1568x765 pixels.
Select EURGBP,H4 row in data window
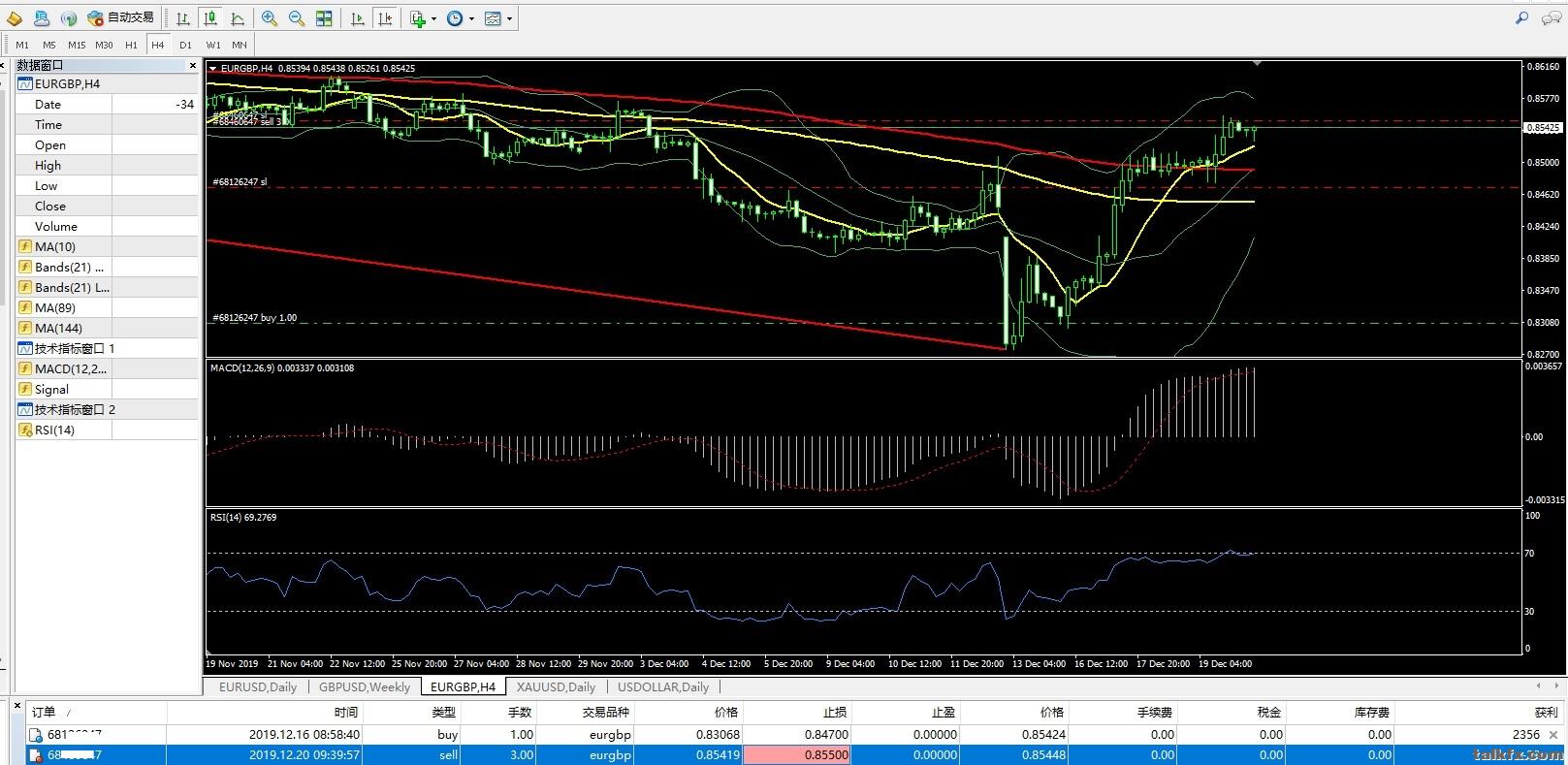coord(107,84)
